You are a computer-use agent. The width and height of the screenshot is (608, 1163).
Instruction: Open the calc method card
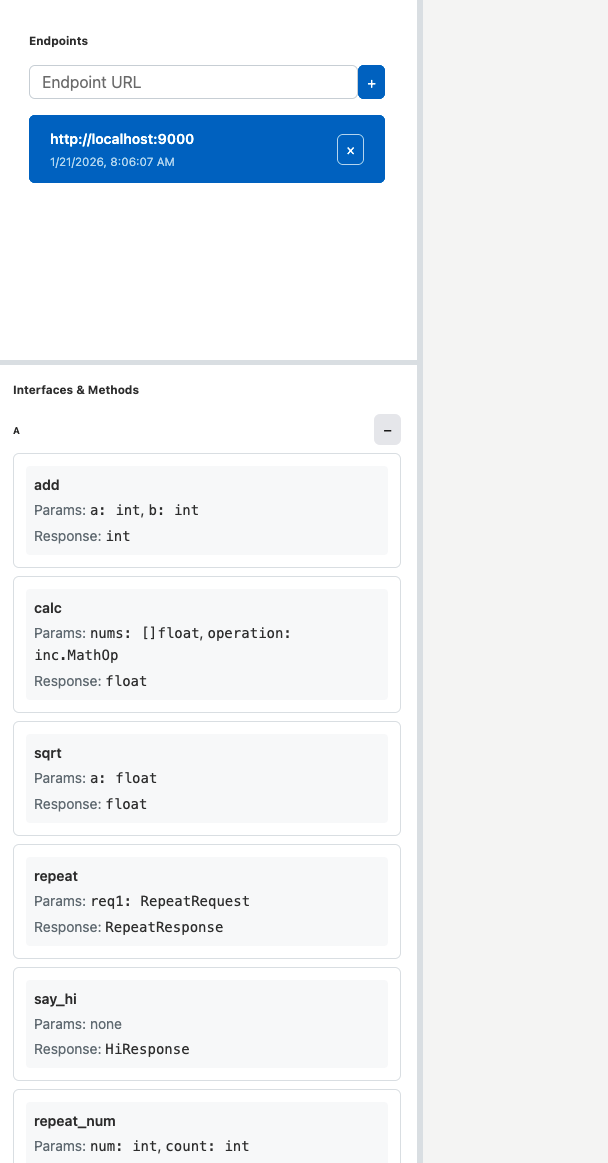(x=207, y=644)
